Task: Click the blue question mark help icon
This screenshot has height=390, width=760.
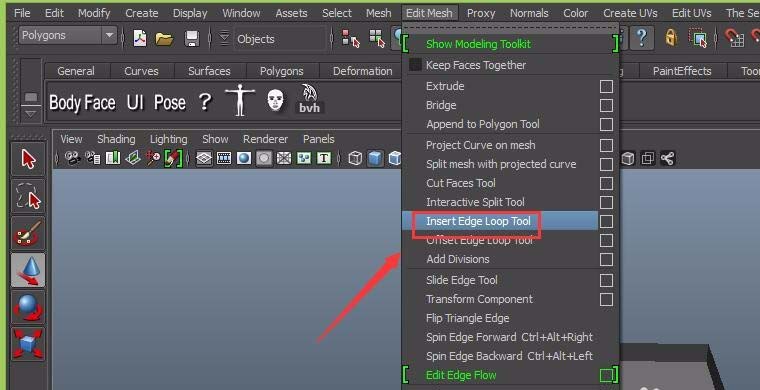Action: [x=642, y=37]
